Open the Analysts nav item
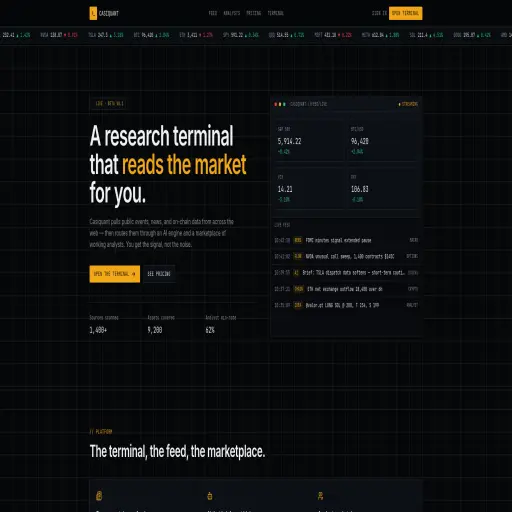This screenshot has width=512, height=512. pos(232,13)
